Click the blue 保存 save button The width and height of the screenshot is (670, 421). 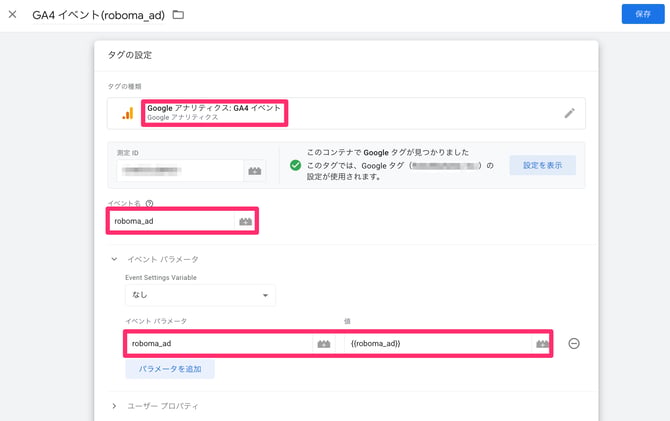(643, 14)
